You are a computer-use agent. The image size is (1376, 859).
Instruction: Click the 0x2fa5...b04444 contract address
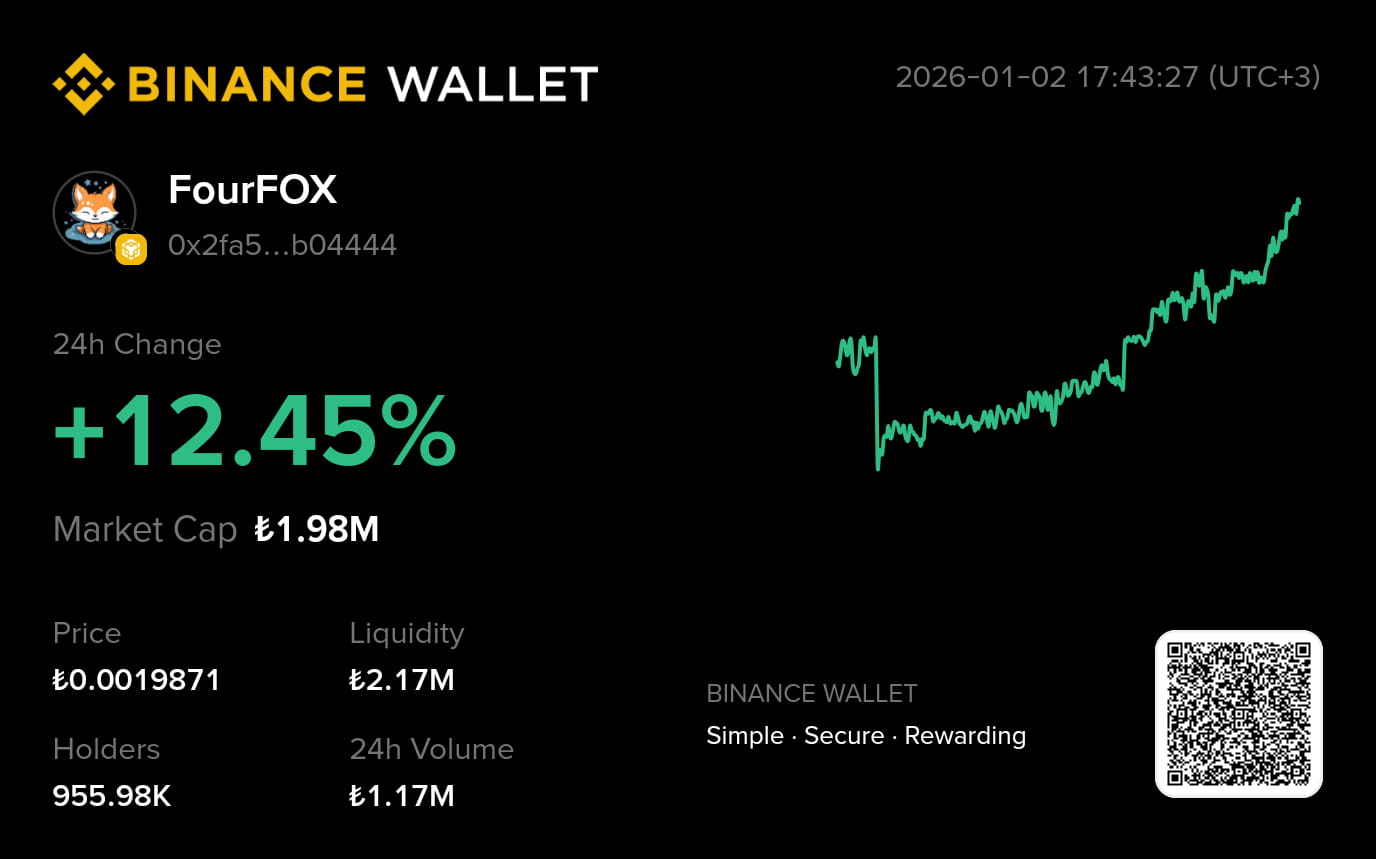(x=282, y=245)
